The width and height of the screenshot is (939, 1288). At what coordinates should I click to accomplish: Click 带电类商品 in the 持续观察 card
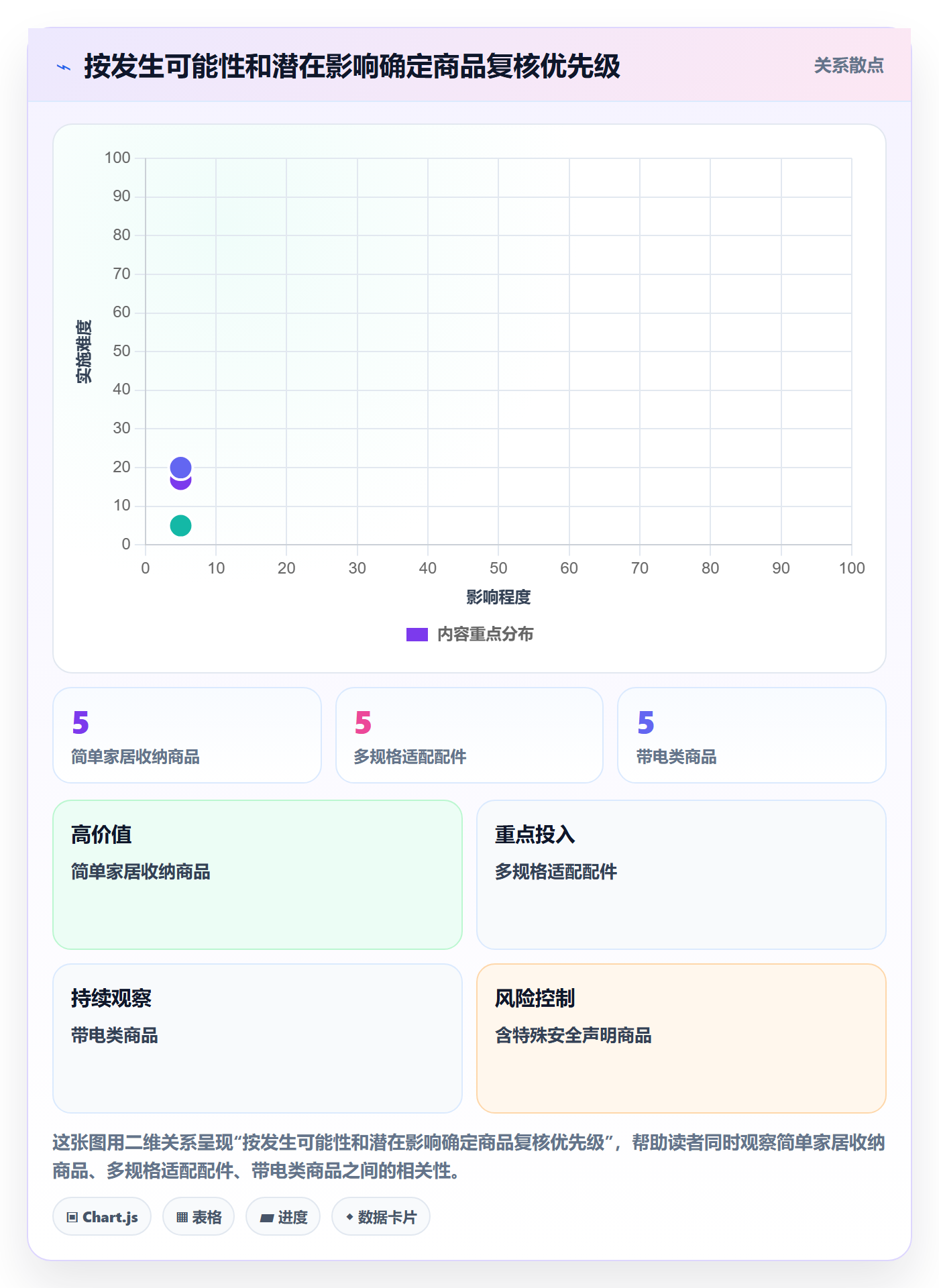pyautogui.click(x=115, y=1036)
